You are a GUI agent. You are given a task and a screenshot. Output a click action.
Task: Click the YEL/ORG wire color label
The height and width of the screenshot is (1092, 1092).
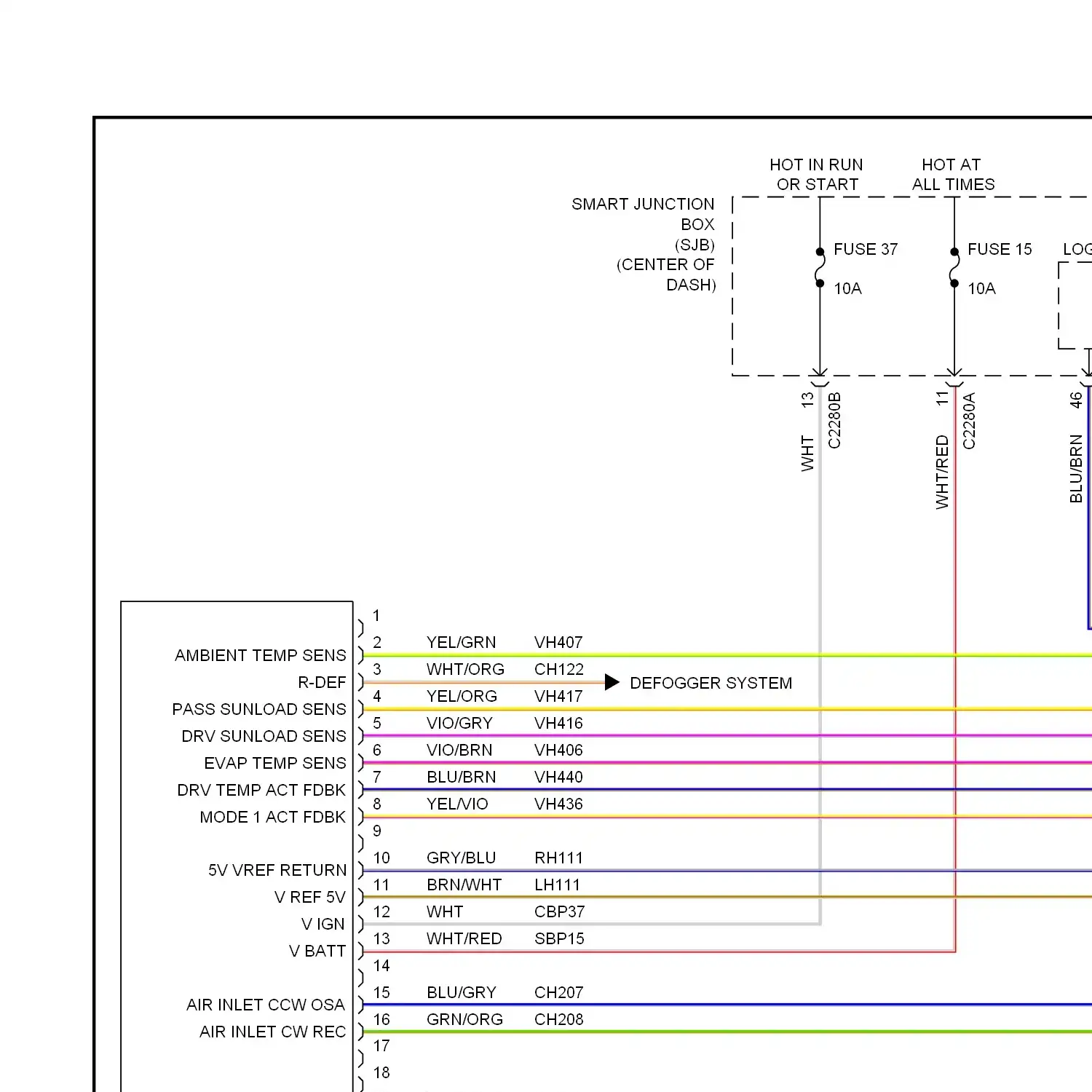[x=462, y=696]
